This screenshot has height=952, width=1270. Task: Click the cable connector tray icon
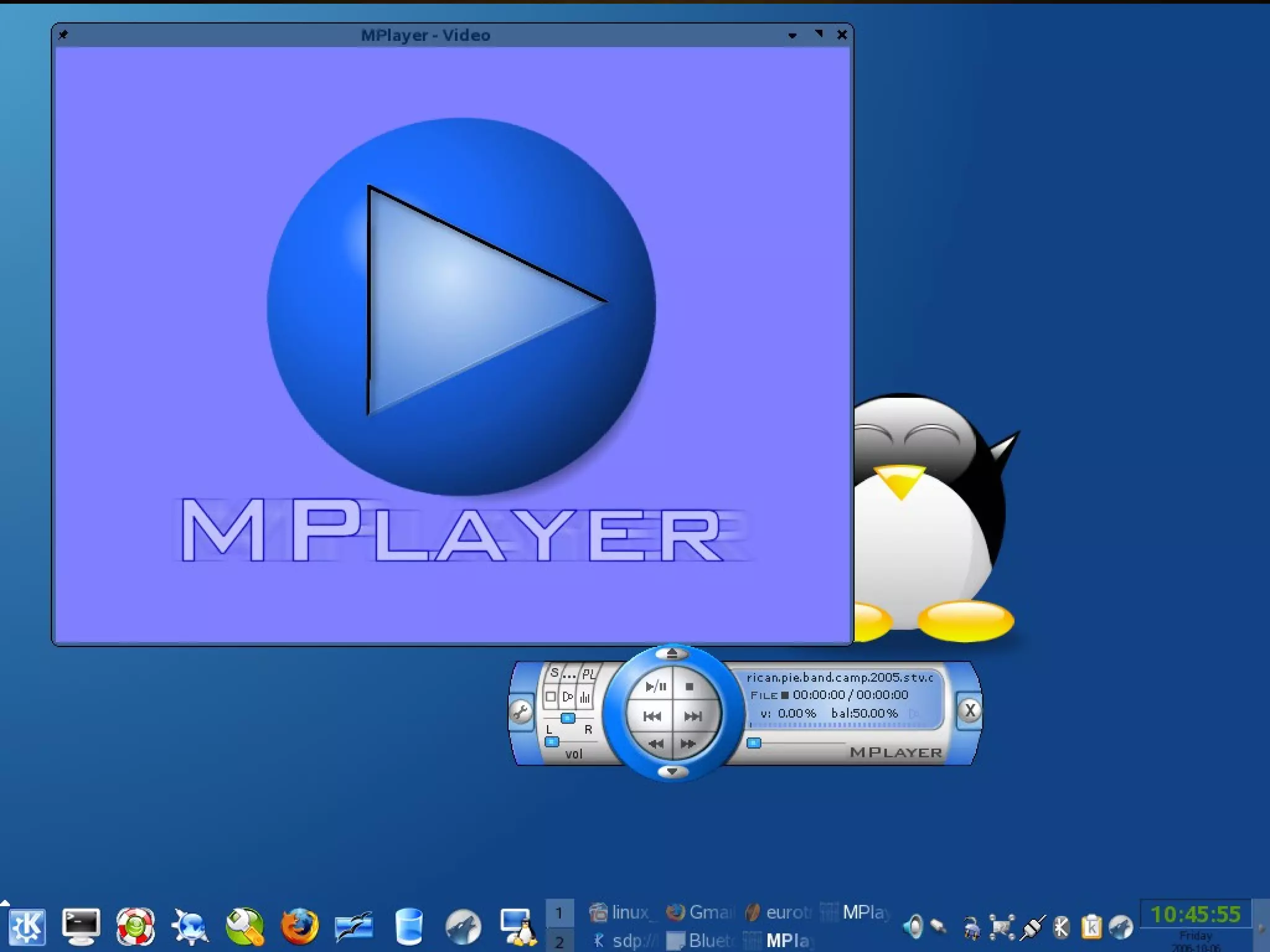coord(1032,927)
